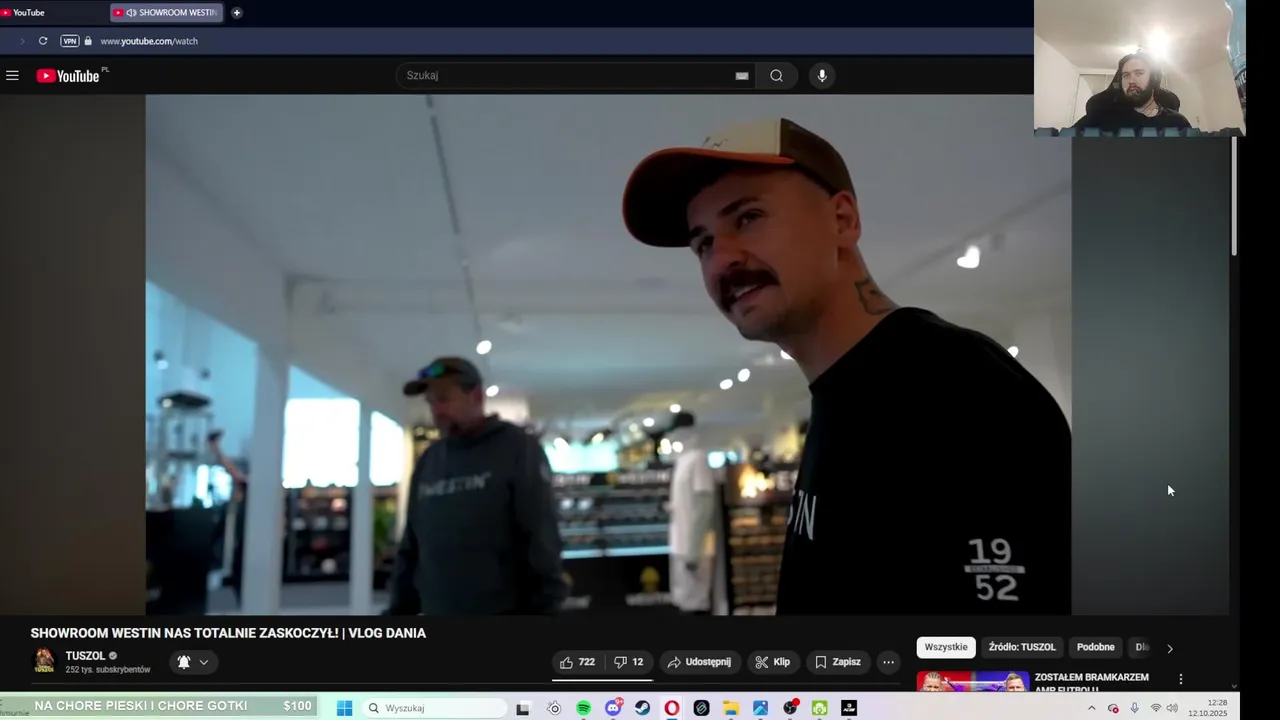
Task: Select the Wszystkie filter chip
Action: (946, 647)
